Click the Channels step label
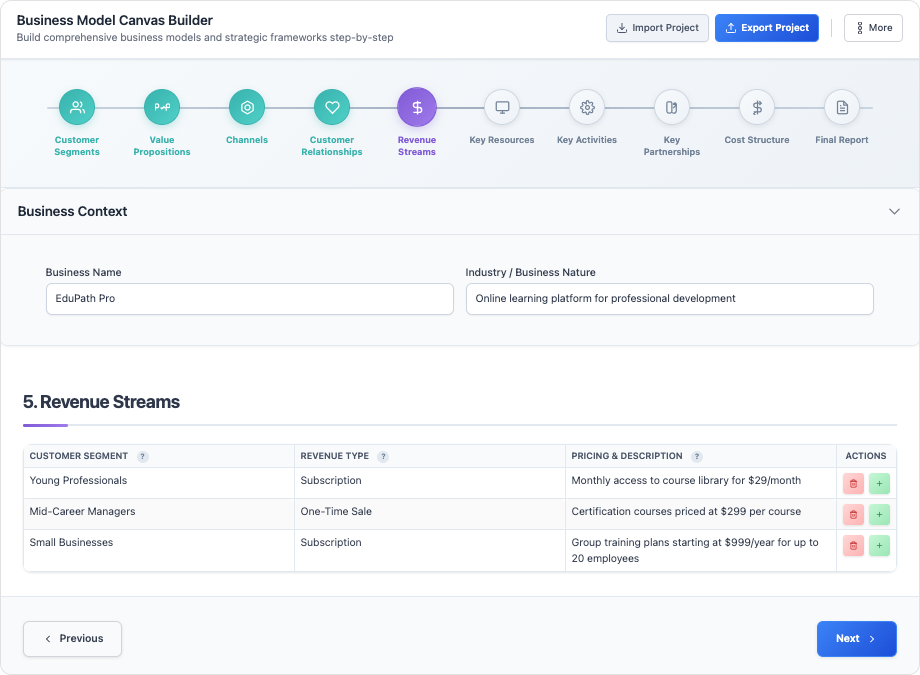Image resolution: width=920 pixels, height=675 pixels. (x=247, y=140)
